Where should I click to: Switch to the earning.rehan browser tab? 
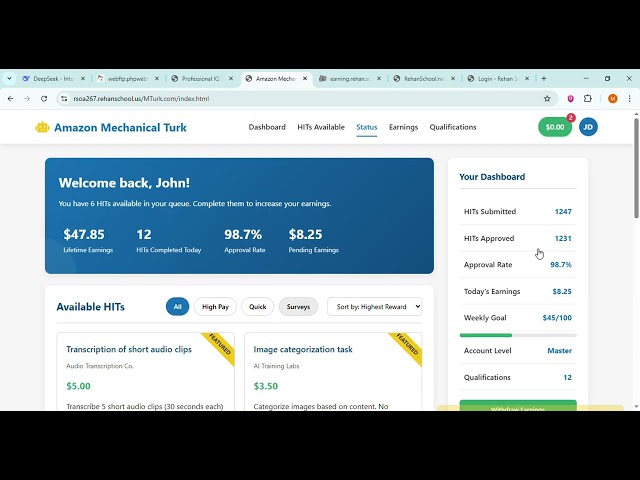349,78
